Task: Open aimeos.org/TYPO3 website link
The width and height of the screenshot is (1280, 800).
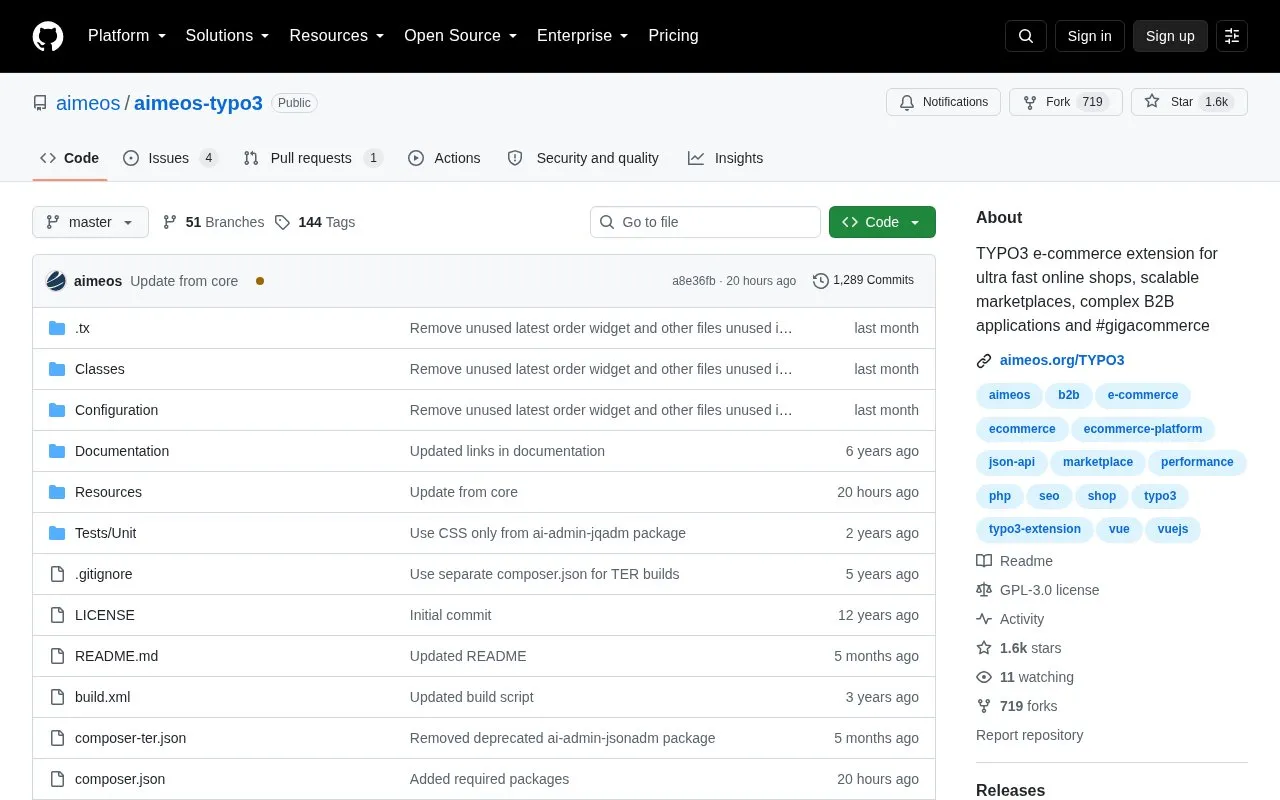Action: point(1062,360)
